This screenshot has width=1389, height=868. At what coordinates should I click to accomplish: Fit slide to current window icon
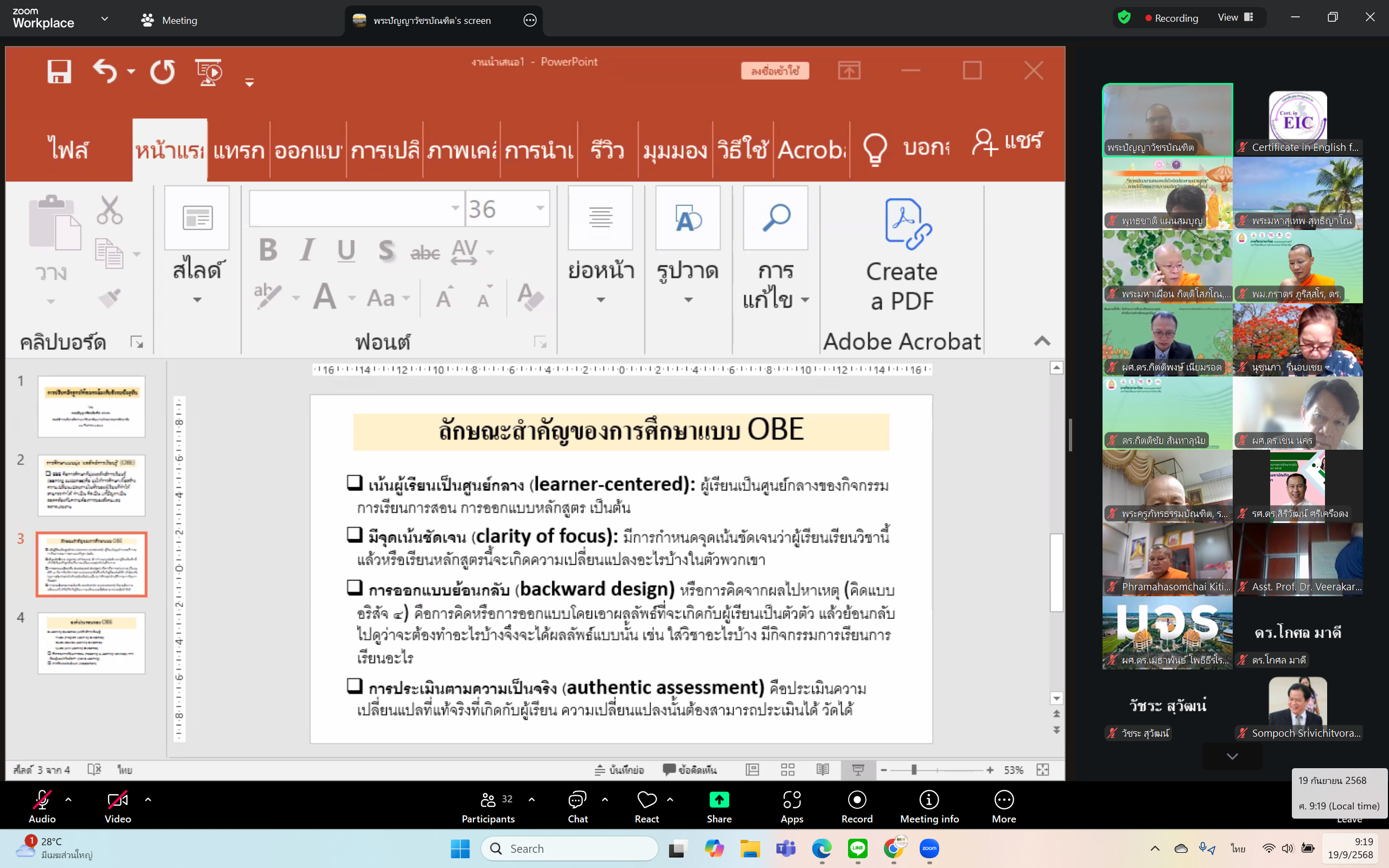[1043, 770]
